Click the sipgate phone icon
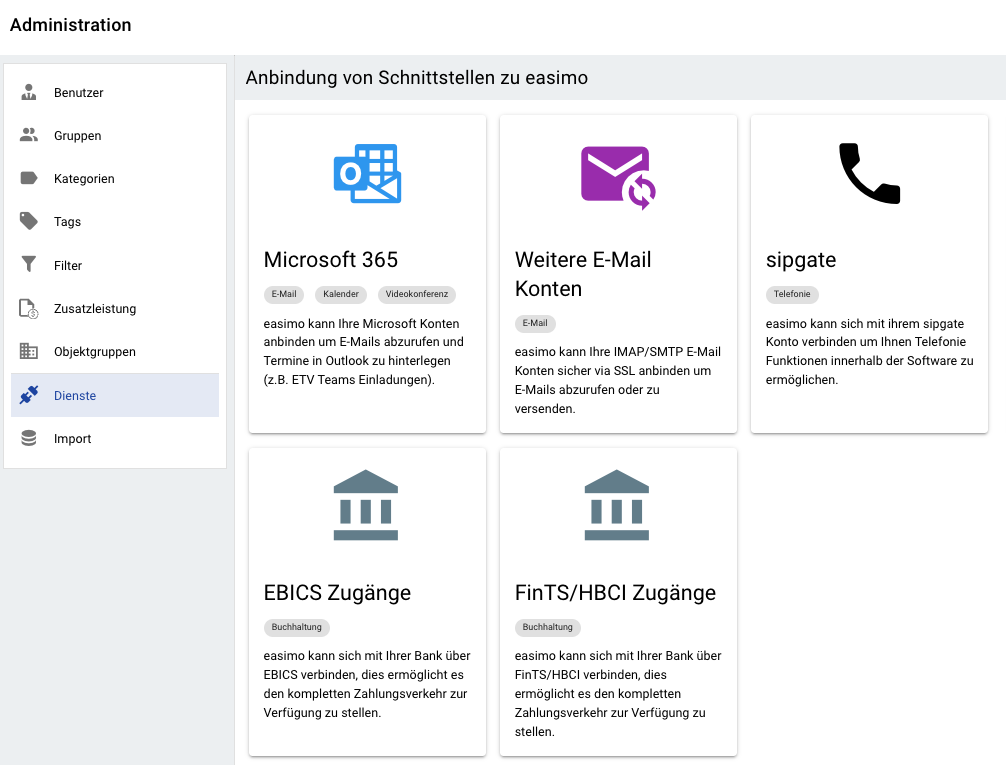The width and height of the screenshot is (1006, 765). [869, 173]
